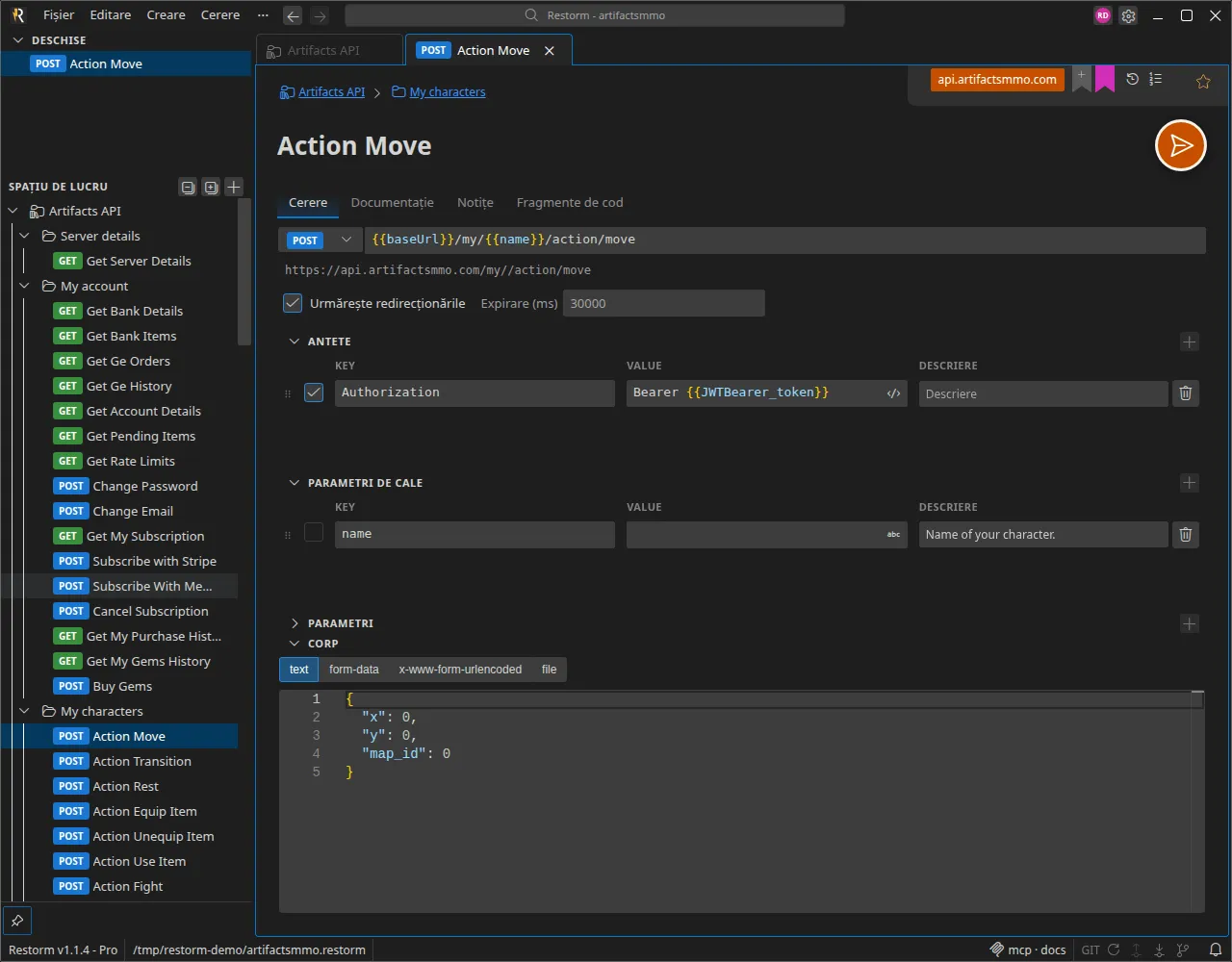Viewport: 1232px width, 962px height.
Task: Disable the Authorization header checkbox
Action: coord(314,392)
